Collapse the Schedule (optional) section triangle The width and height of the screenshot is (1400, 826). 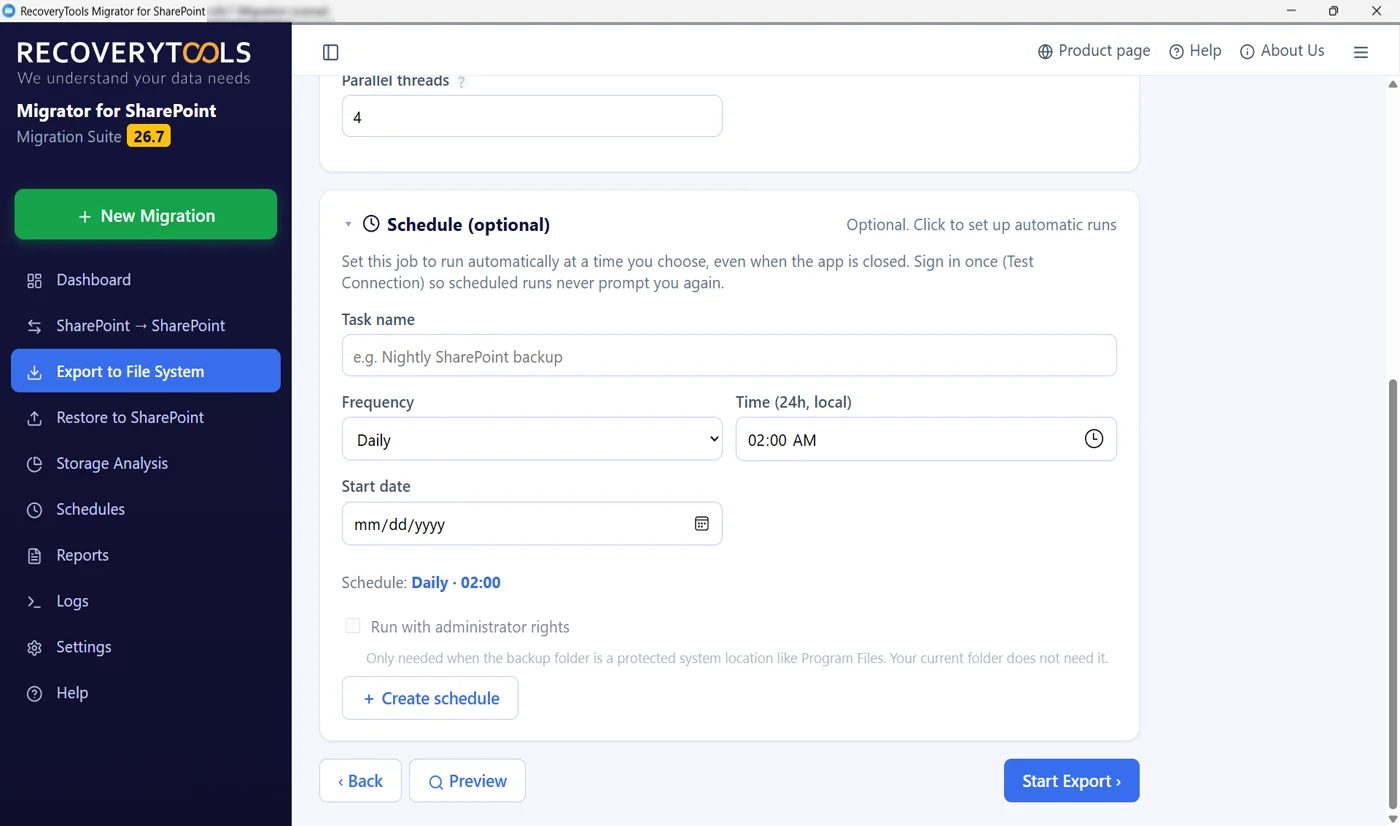[348, 225]
